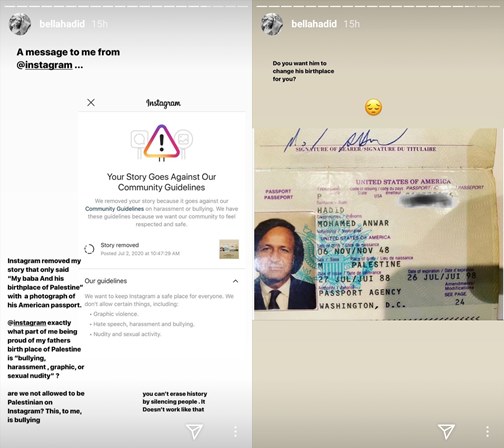Tap the send arrow on right story
The image size is (504, 448).
pyautogui.click(x=446, y=431)
